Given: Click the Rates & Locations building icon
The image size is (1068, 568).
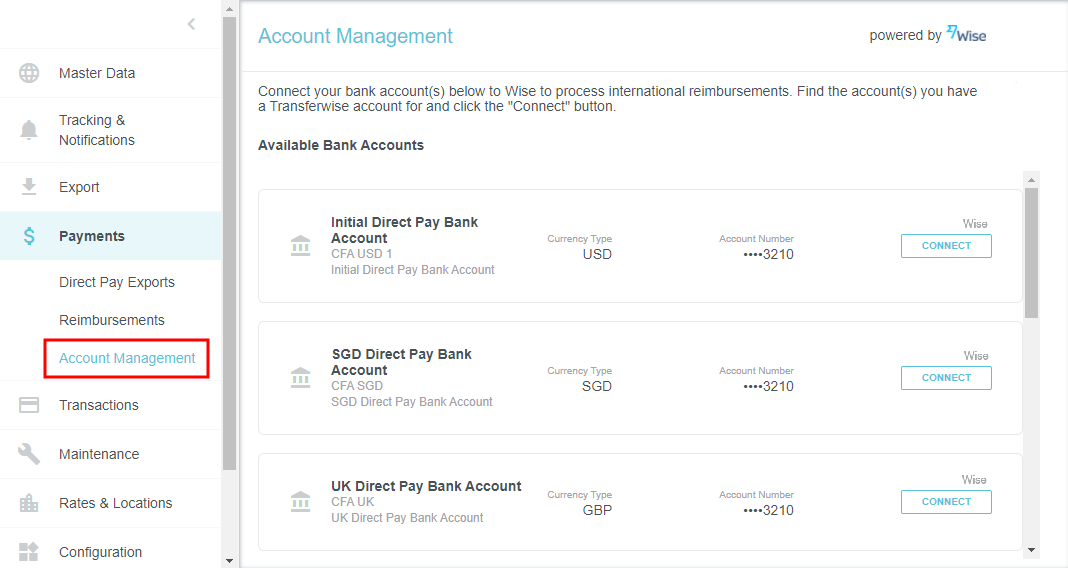Looking at the screenshot, I should click(29, 503).
